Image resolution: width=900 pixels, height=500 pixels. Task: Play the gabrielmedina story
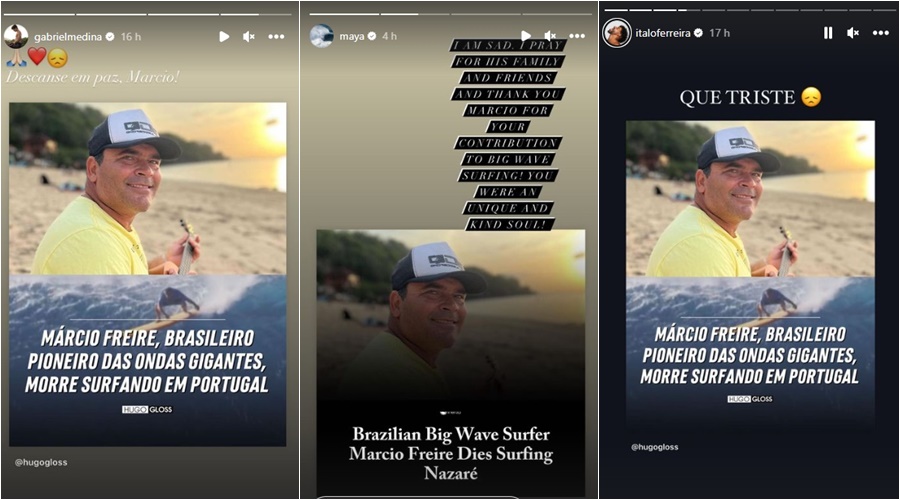(x=224, y=37)
